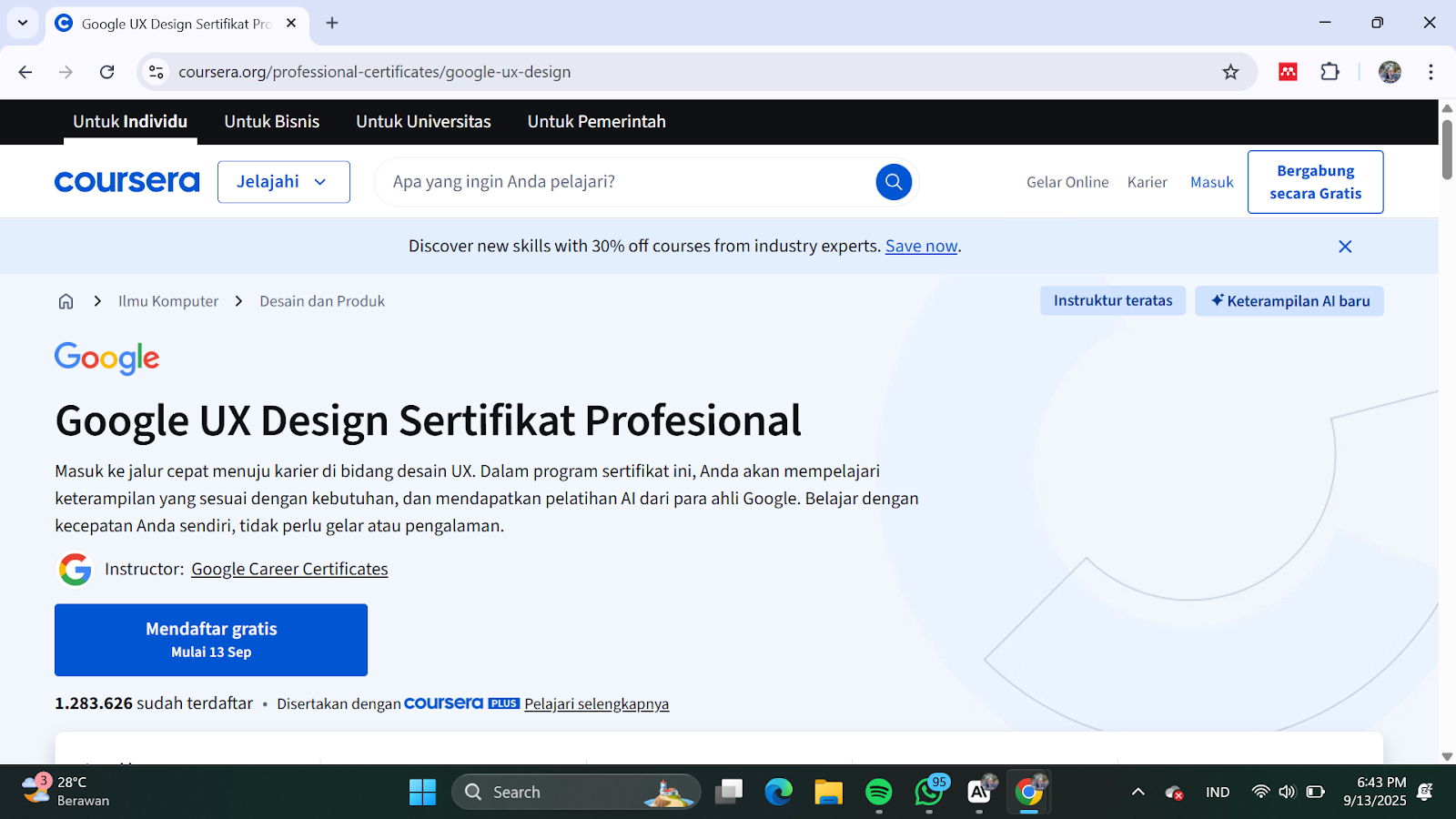The width and height of the screenshot is (1456, 819).
Task: Open the tab search dropdown arrow
Action: [23, 23]
